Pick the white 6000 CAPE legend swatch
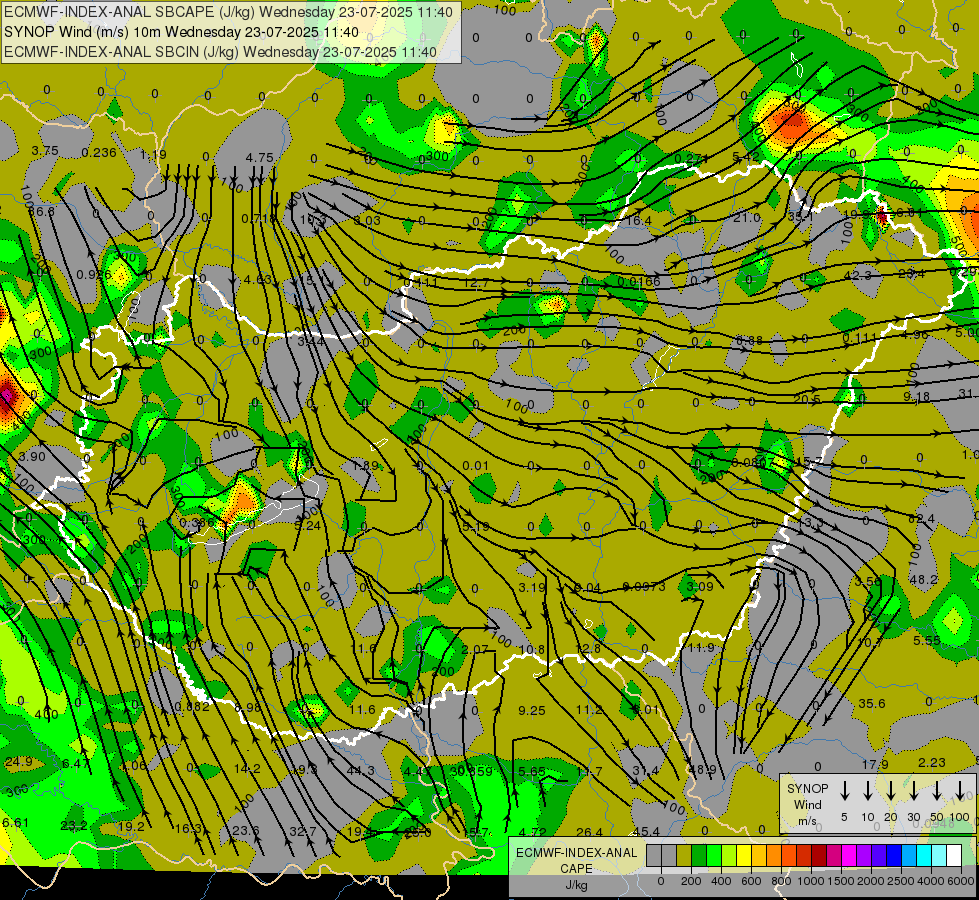The width and height of the screenshot is (979, 900). [953, 856]
